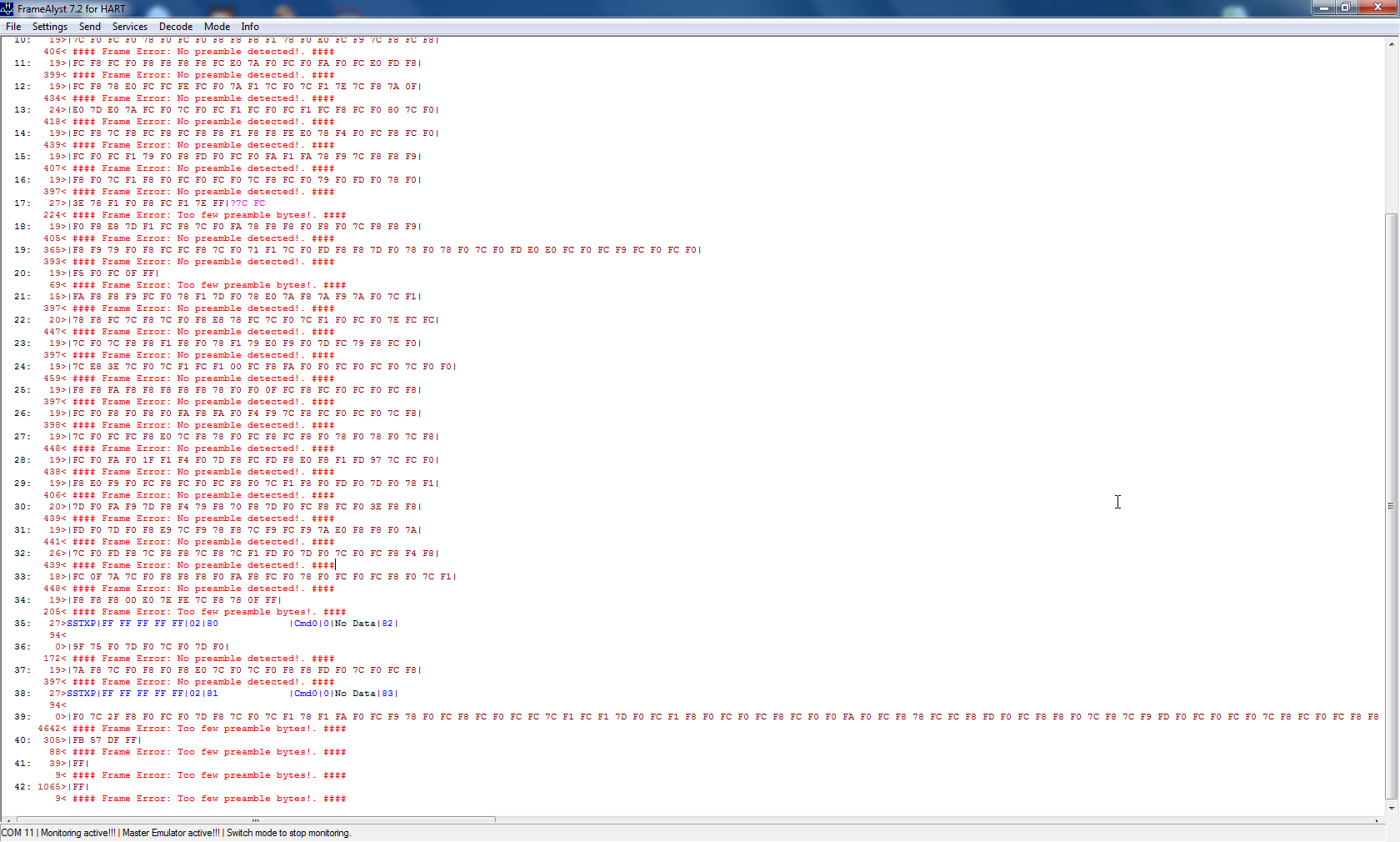The width and height of the screenshot is (1400, 842).
Task: Click line number '39:'
Action: tap(22, 717)
